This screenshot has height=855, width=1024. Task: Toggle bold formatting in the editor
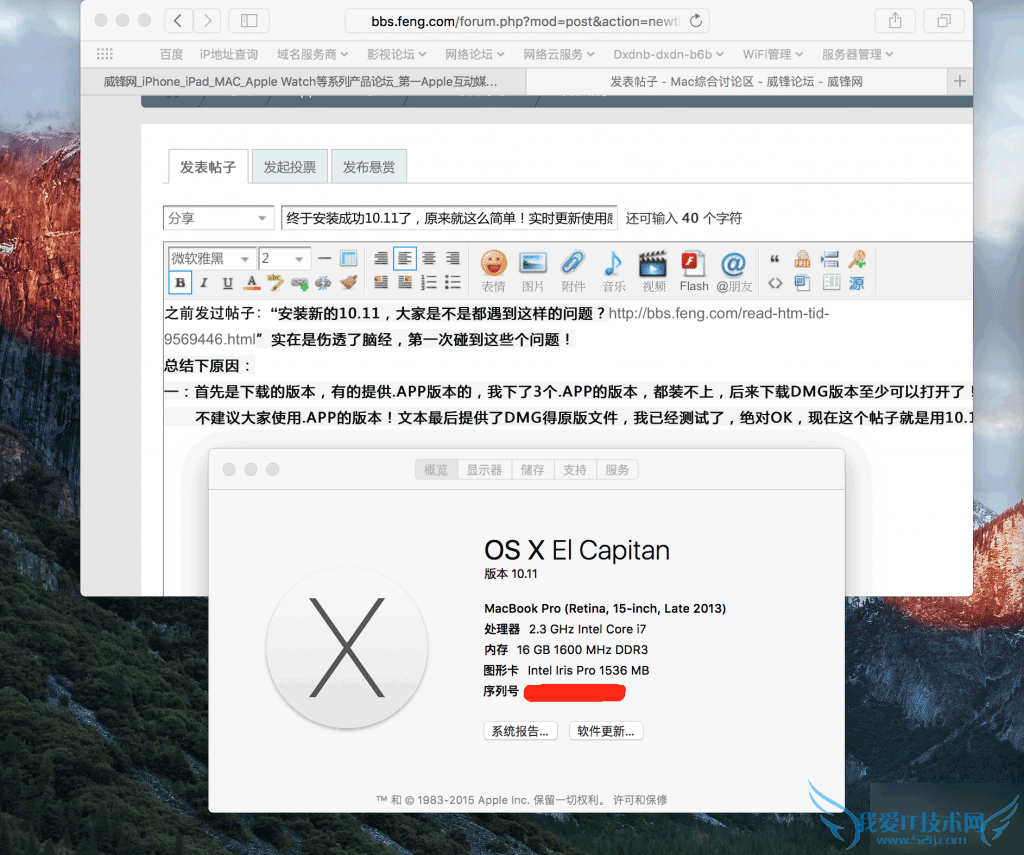click(179, 283)
